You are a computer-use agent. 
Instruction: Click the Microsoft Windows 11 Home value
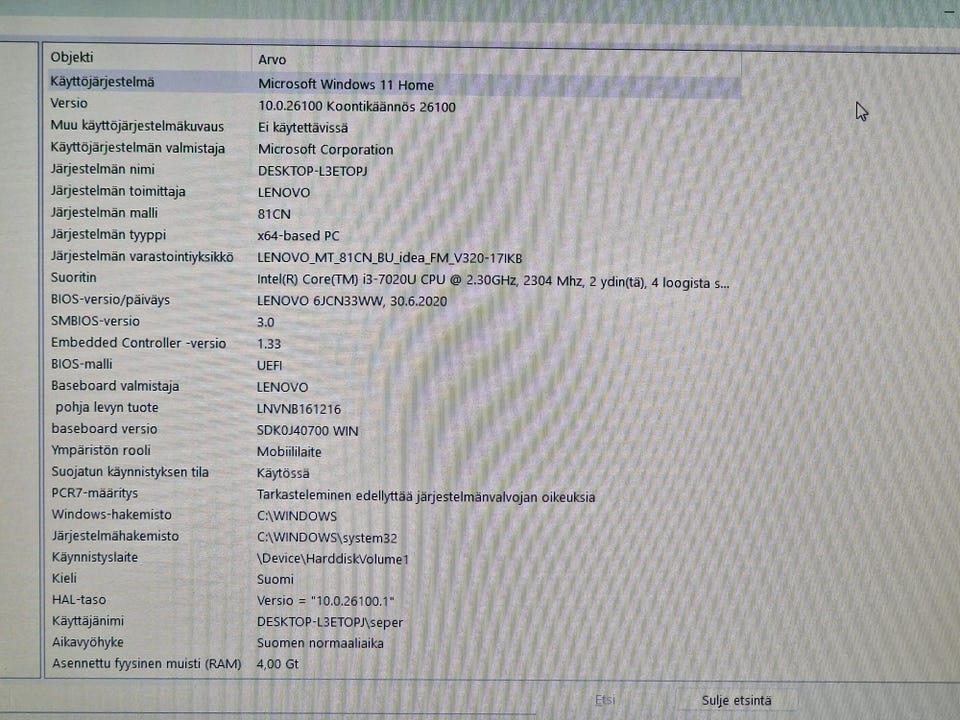pyautogui.click(x=346, y=84)
